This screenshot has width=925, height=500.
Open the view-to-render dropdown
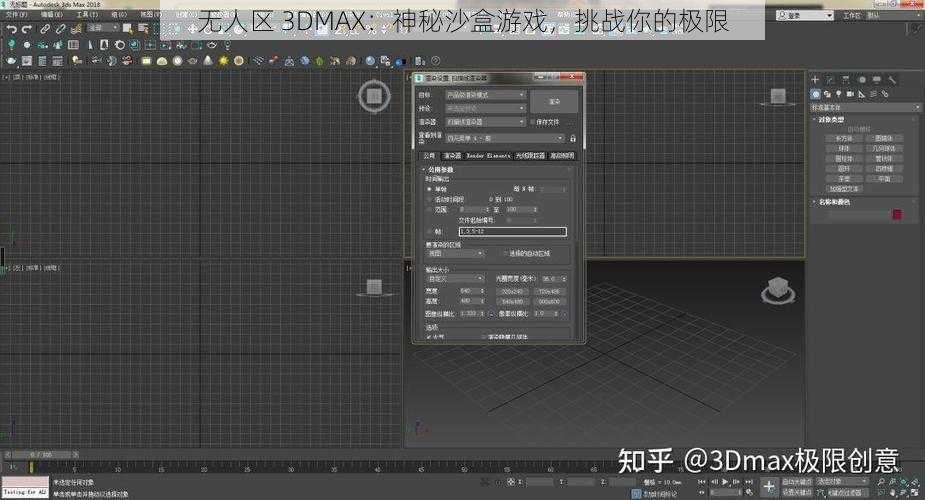505,139
